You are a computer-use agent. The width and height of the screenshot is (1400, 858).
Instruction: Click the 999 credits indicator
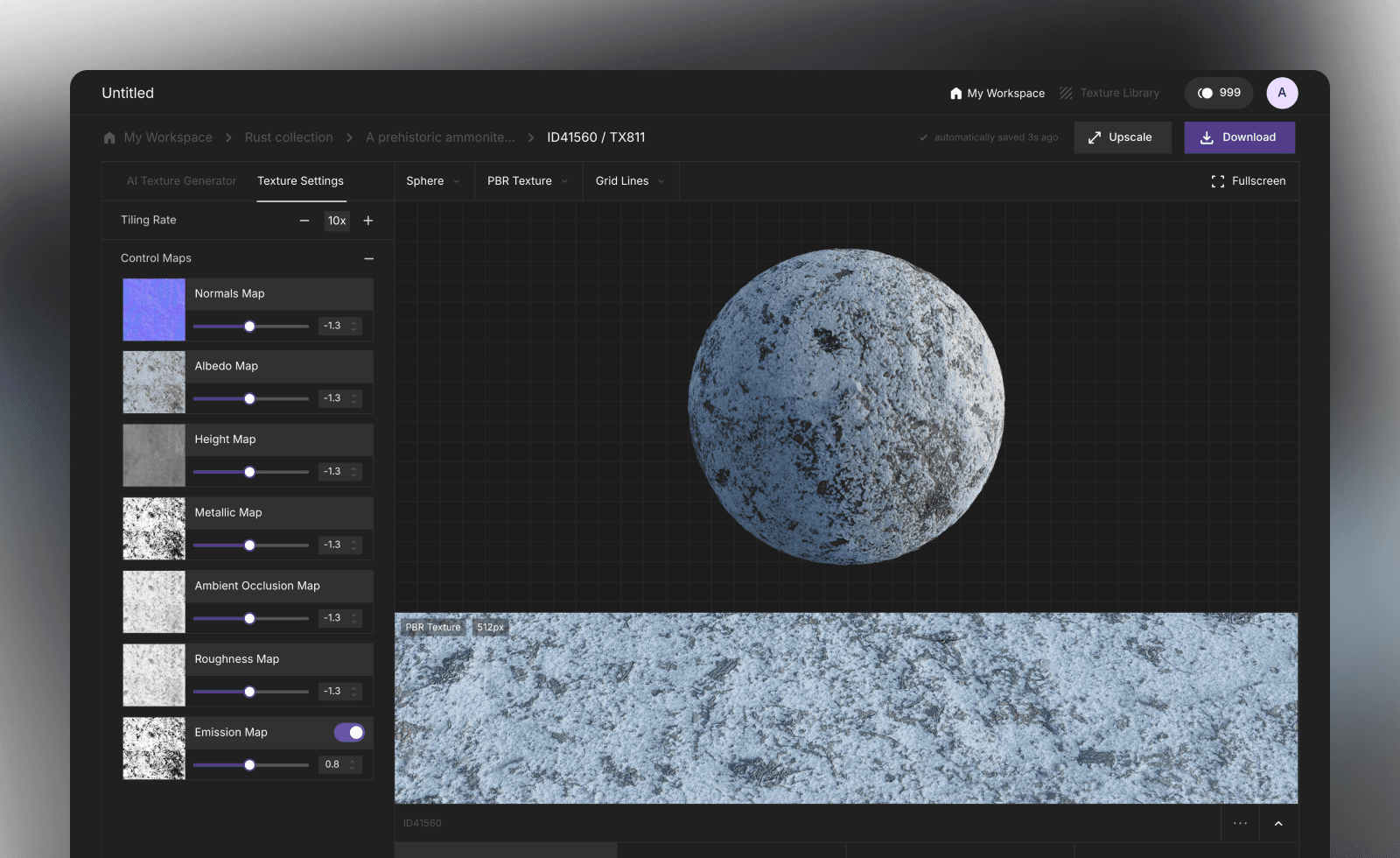point(1219,93)
